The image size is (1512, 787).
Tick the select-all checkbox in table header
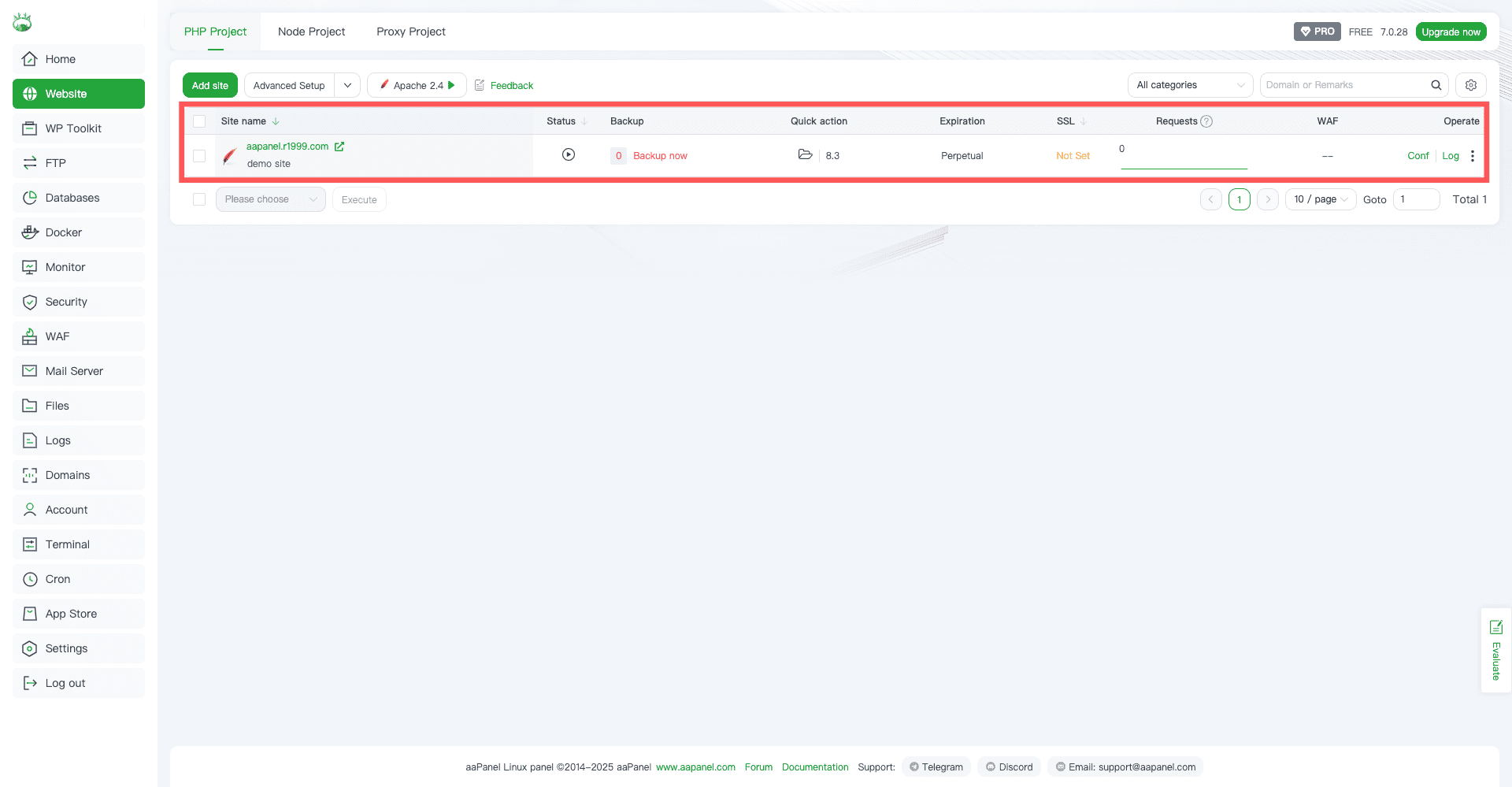(x=199, y=121)
